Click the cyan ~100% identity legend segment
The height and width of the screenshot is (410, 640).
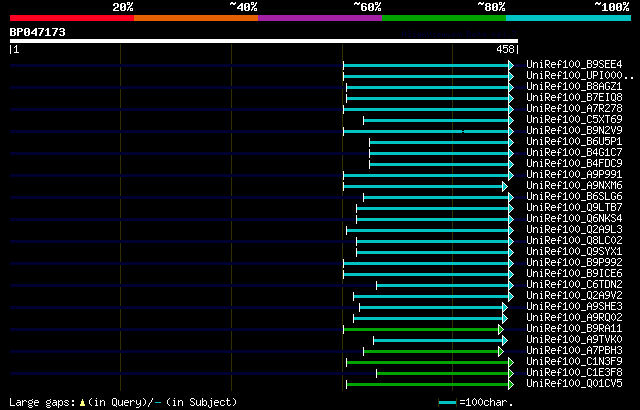569,18
